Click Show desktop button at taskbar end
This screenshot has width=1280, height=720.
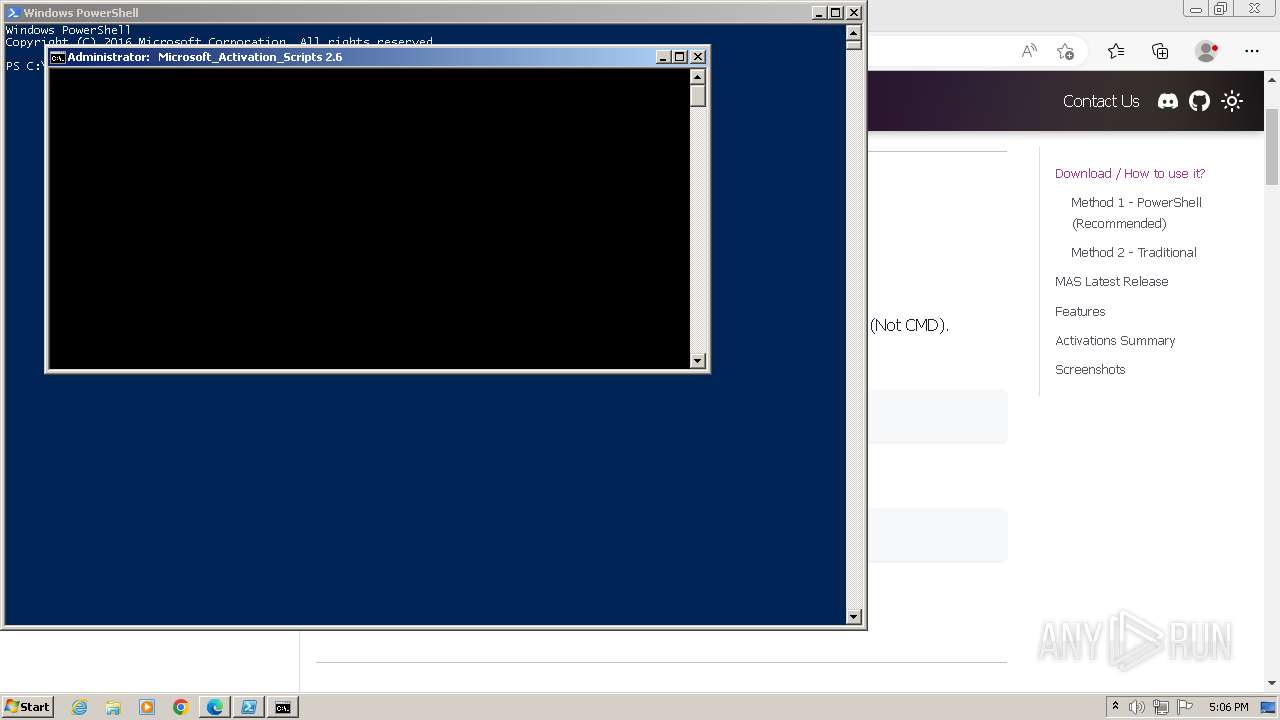coord(1269,707)
